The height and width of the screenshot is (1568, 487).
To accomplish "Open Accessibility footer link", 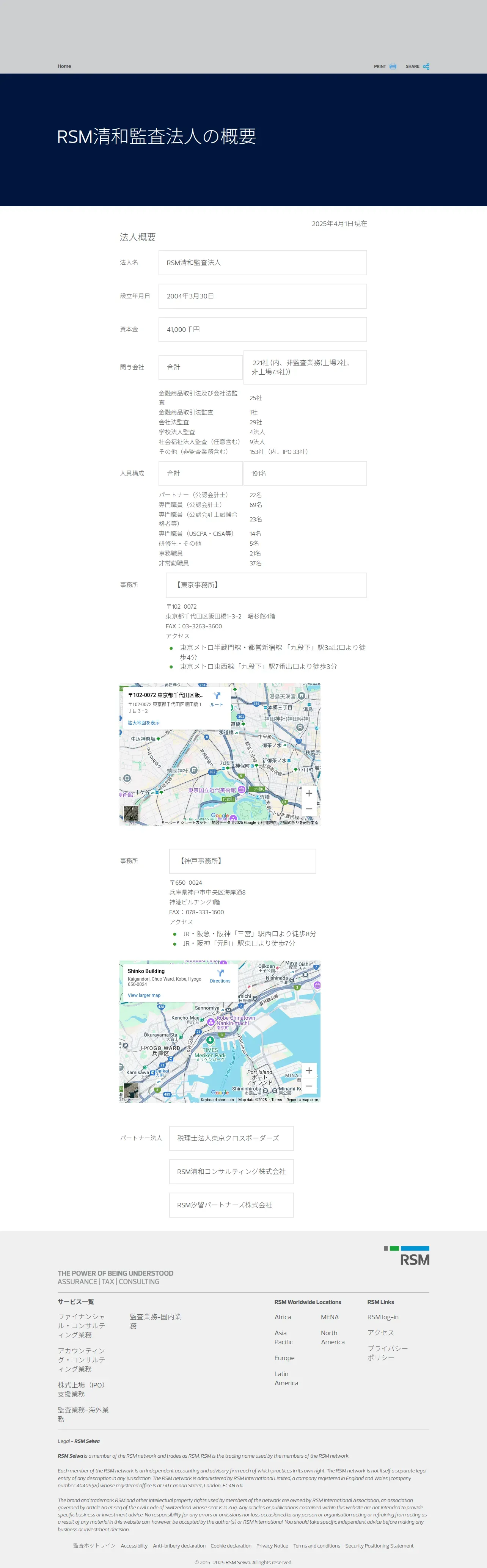I will coord(134,1546).
